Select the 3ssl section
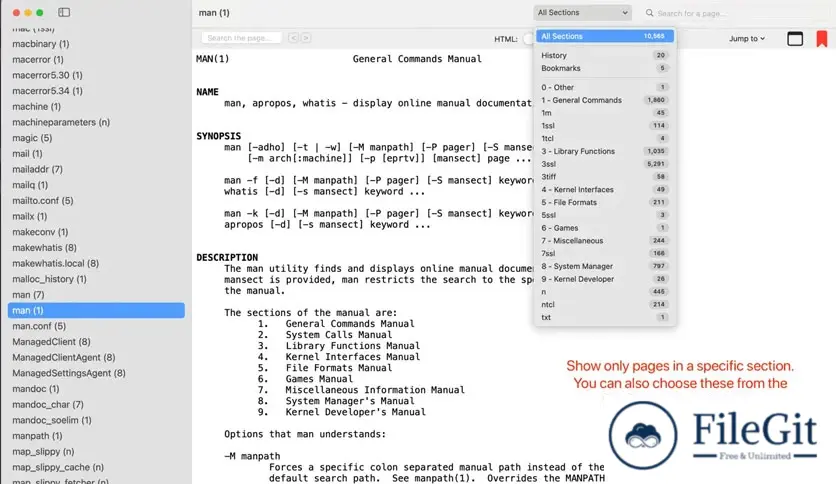This screenshot has height=484, width=836. coord(605,164)
